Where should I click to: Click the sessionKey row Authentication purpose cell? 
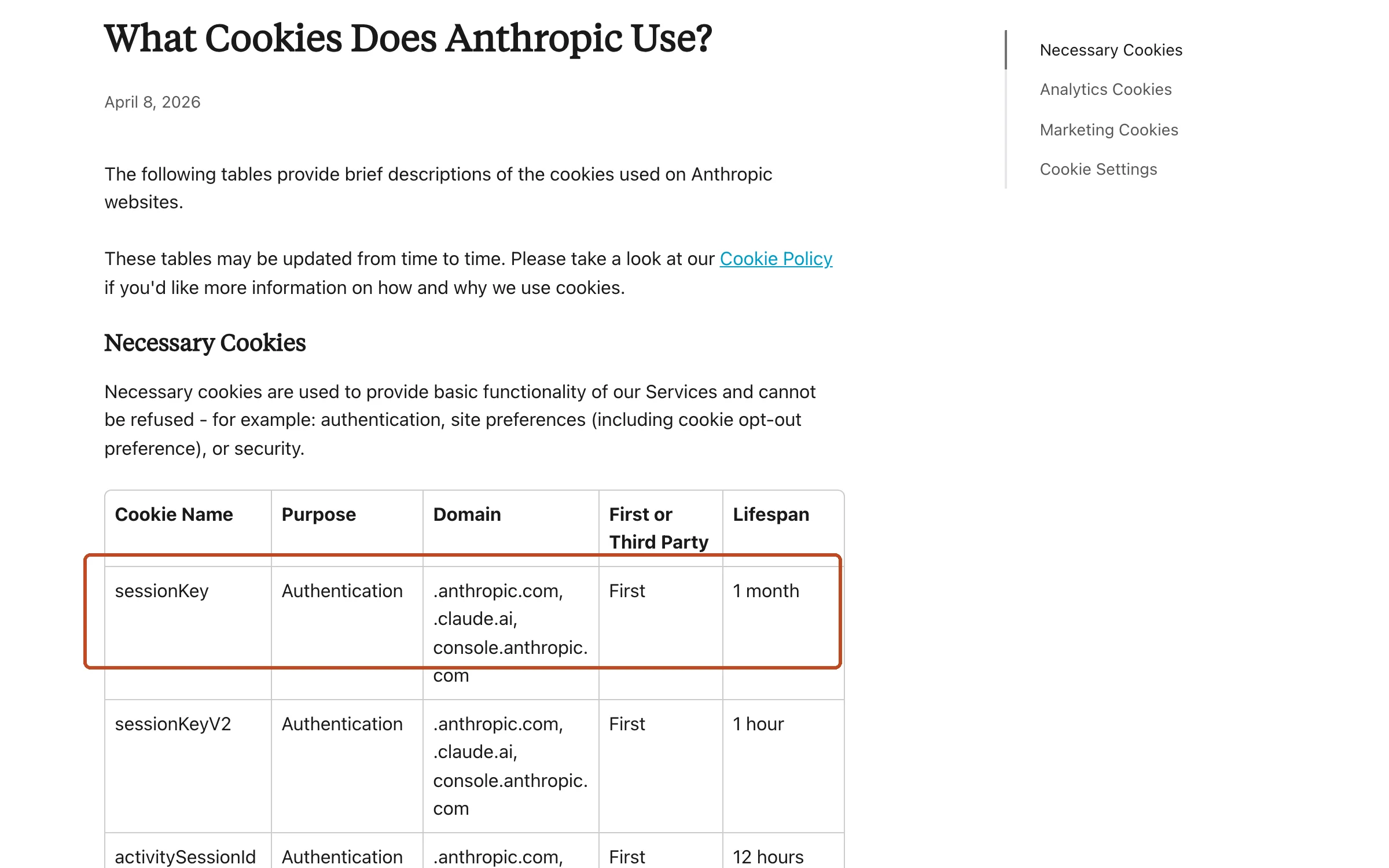coord(342,591)
